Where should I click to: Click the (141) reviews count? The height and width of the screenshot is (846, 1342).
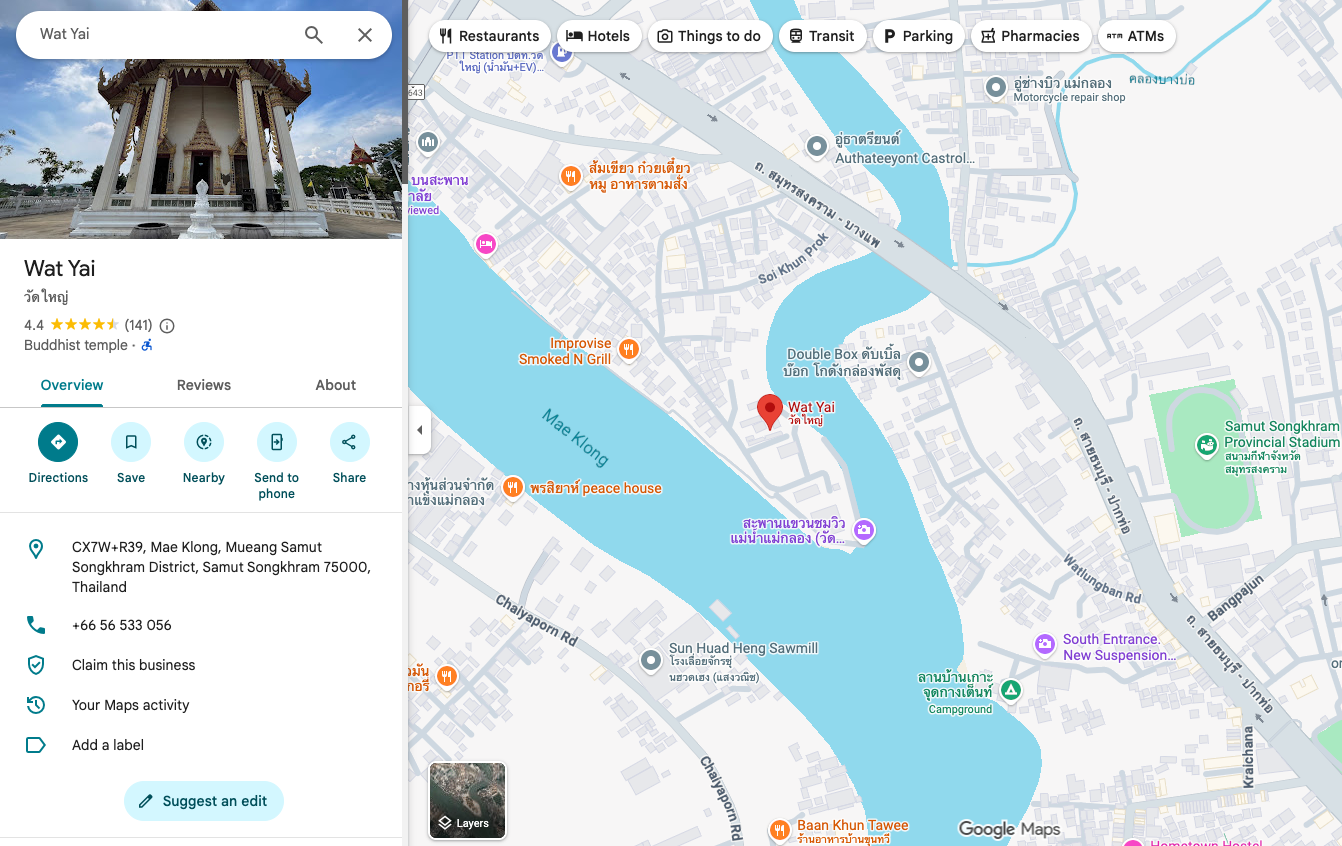point(138,325)
